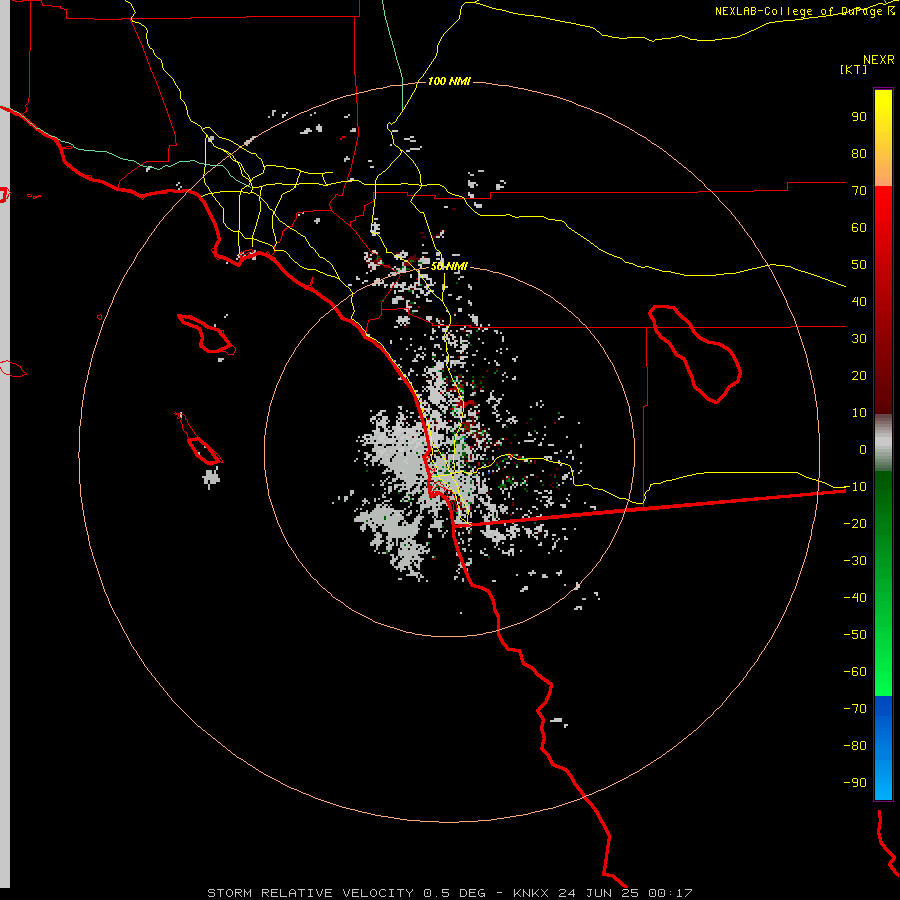Click the -10 value on the scale
This screenshot has height=900, width=900.
click(855, 487)
